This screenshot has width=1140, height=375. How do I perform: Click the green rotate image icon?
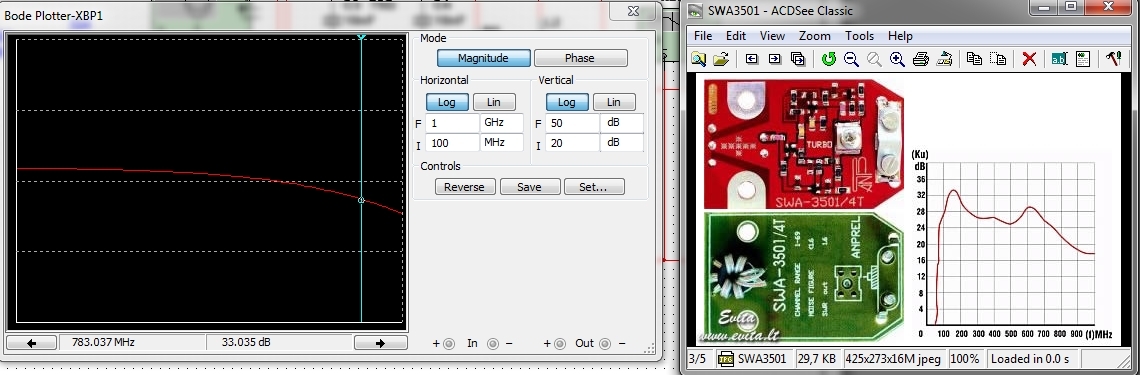coord(829,60)
